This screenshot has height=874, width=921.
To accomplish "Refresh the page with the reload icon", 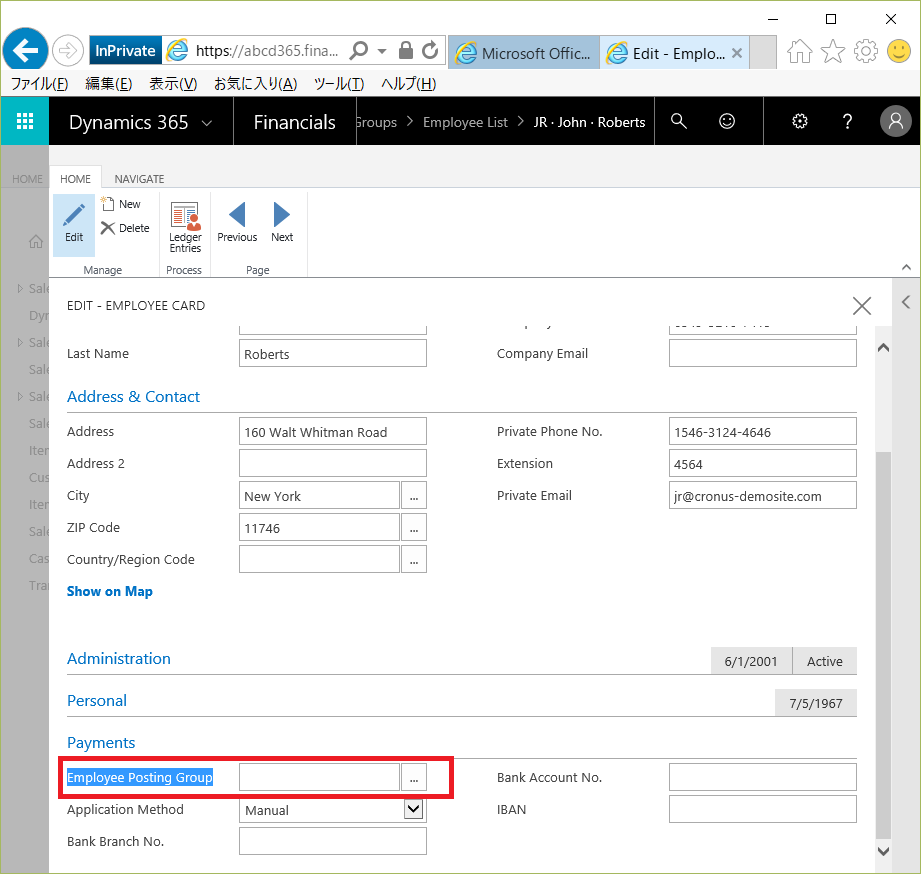I will coord(430,51).
